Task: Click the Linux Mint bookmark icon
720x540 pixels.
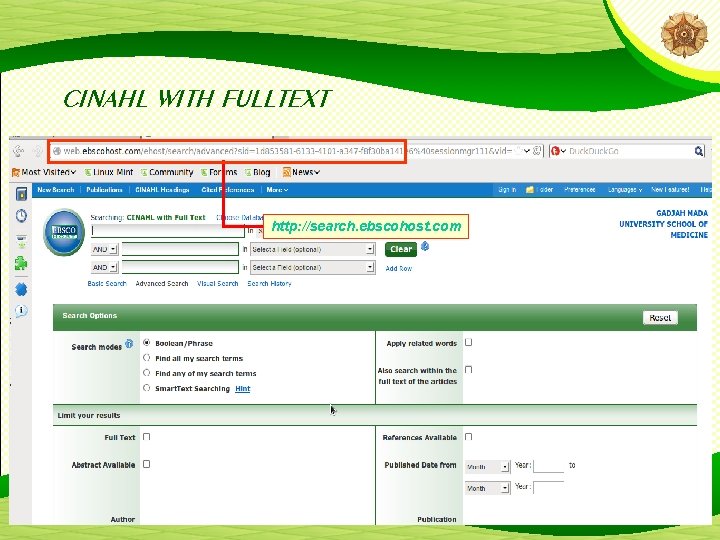Action: pyautogui.click(x=87, y=172)
